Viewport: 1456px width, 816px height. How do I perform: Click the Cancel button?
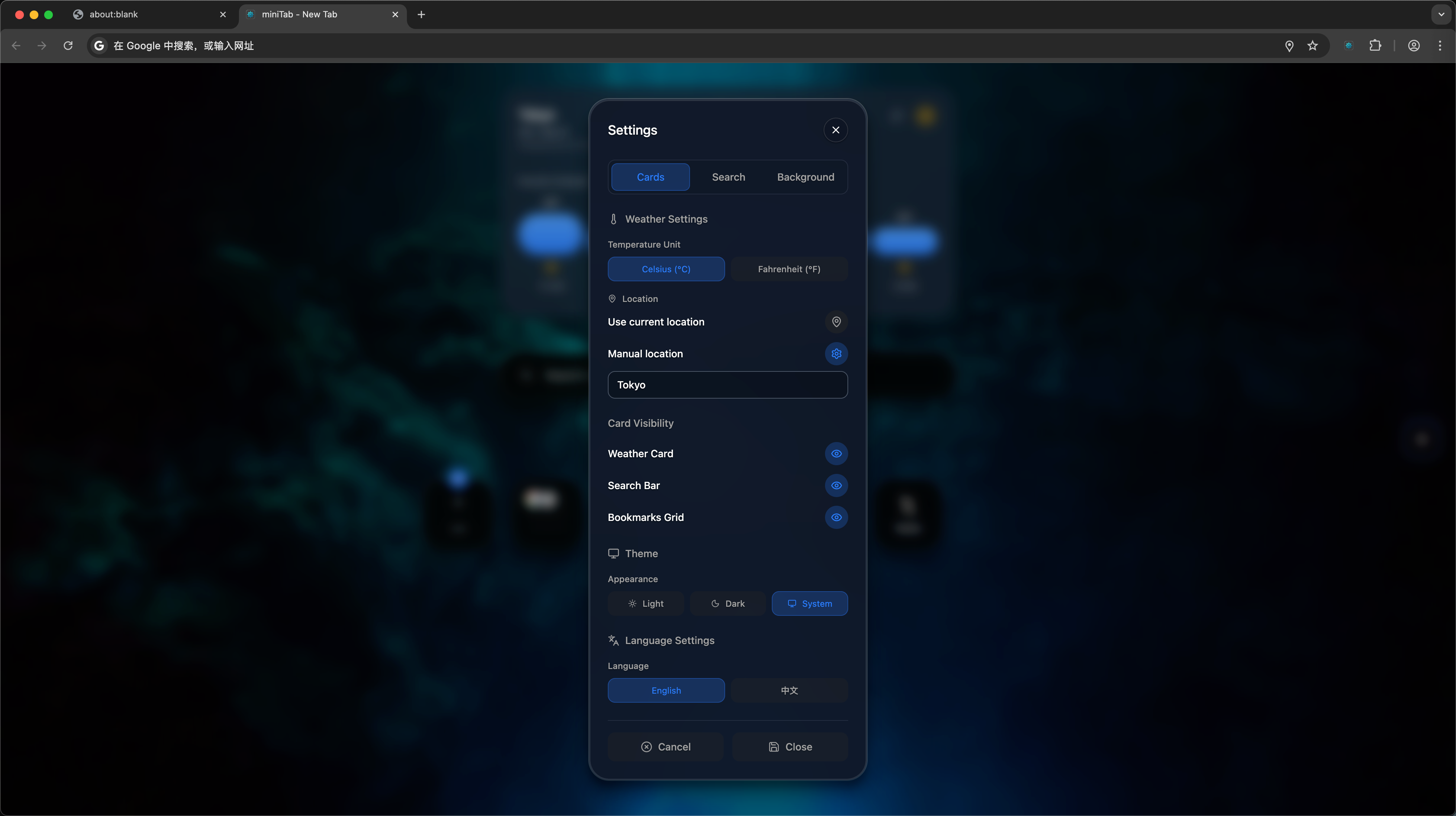tap(665, 746)
